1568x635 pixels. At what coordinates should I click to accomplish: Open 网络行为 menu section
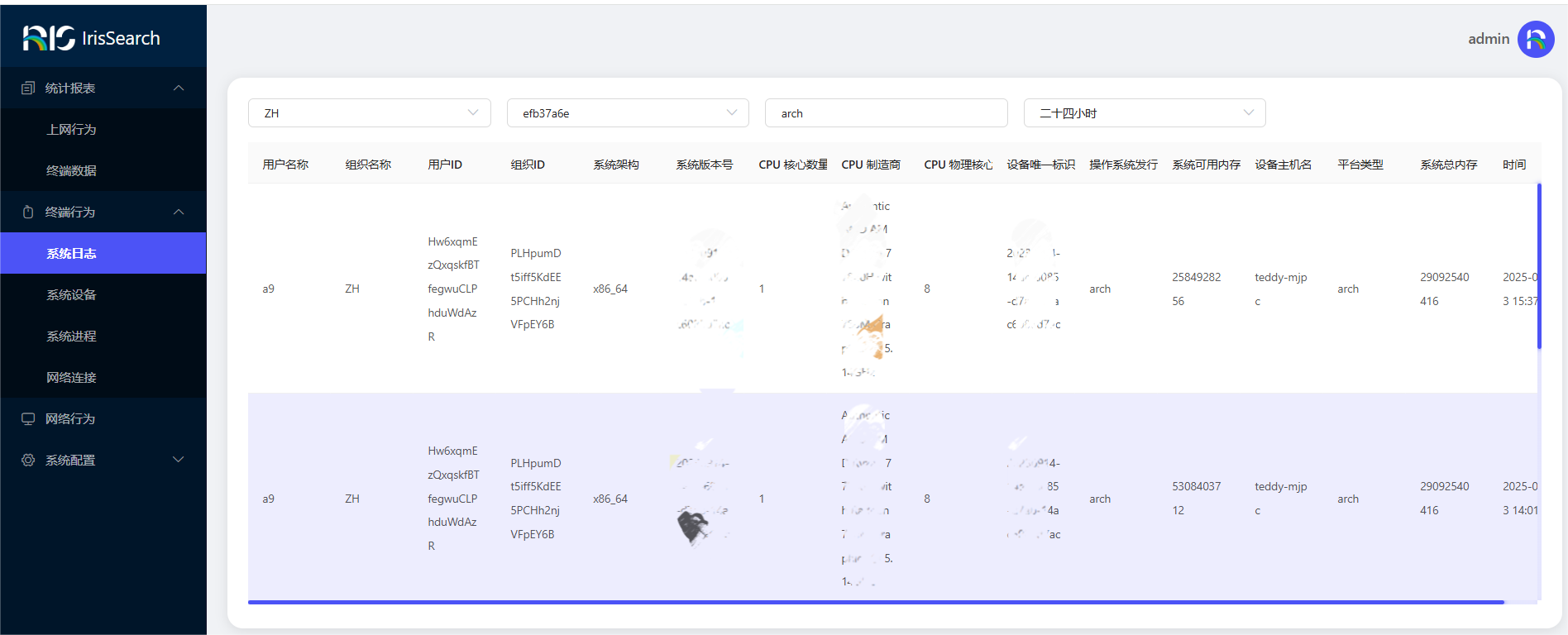pos(103,418)
